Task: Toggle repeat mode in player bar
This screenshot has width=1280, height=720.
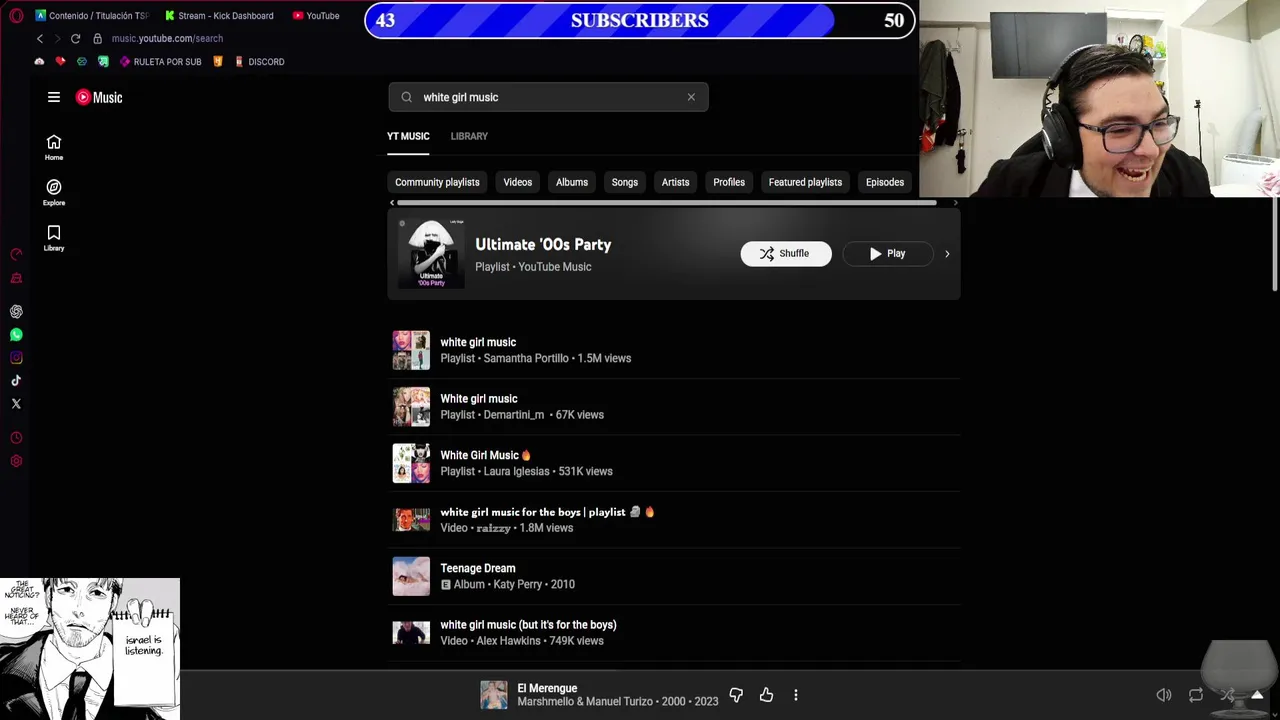Action: (1196, 695)
